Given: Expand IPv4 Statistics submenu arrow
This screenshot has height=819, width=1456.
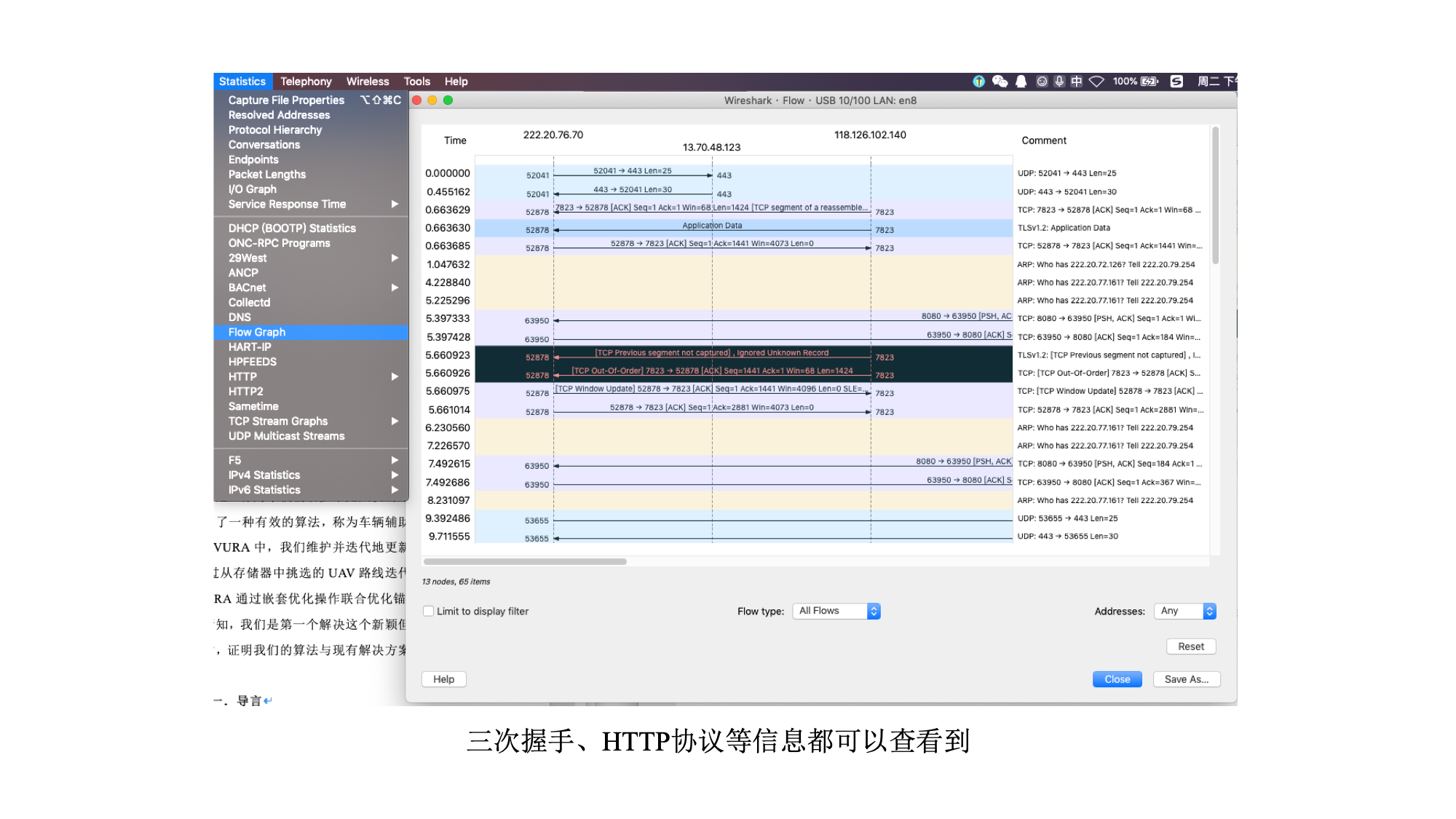Looking at the screenshot, I should 395,475.
